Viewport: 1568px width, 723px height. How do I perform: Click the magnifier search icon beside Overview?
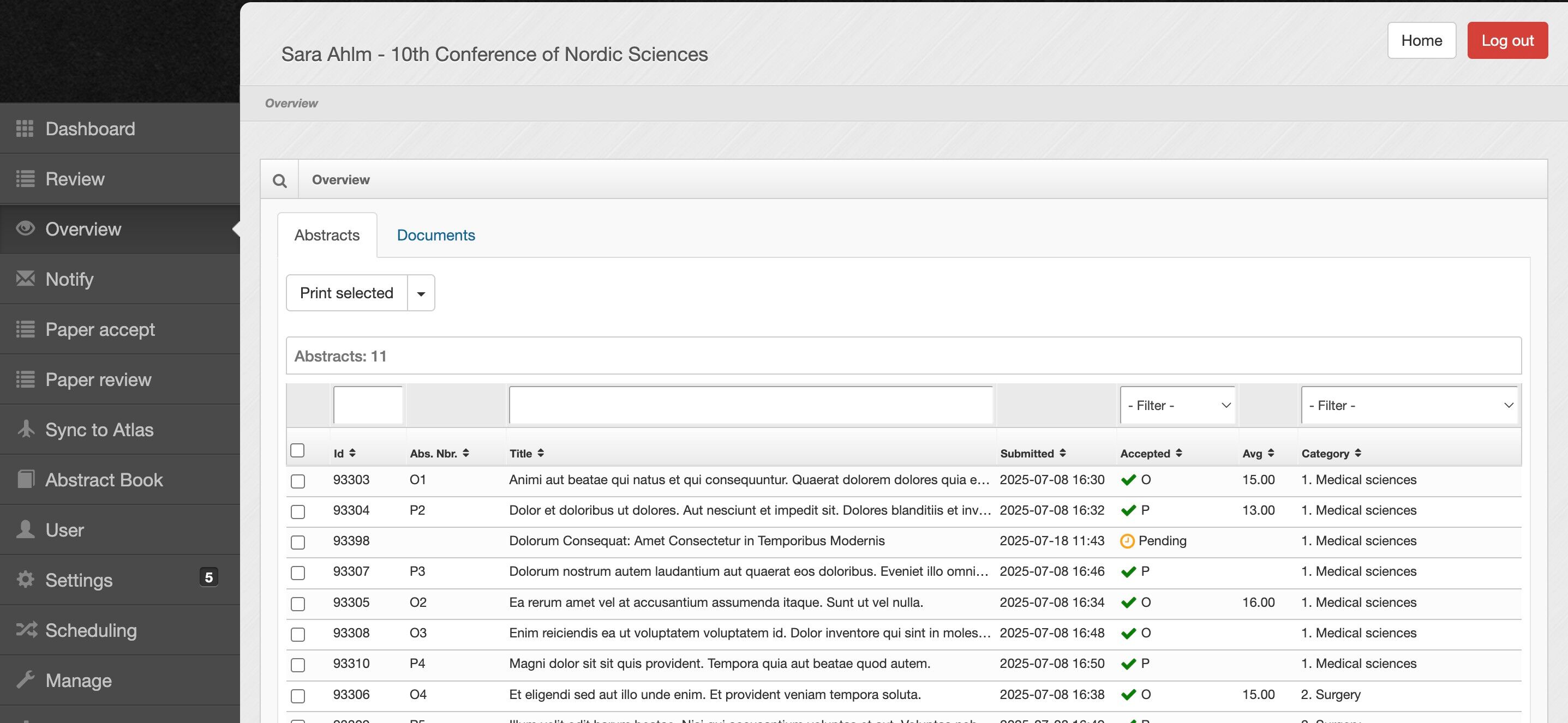pos(279,180)
